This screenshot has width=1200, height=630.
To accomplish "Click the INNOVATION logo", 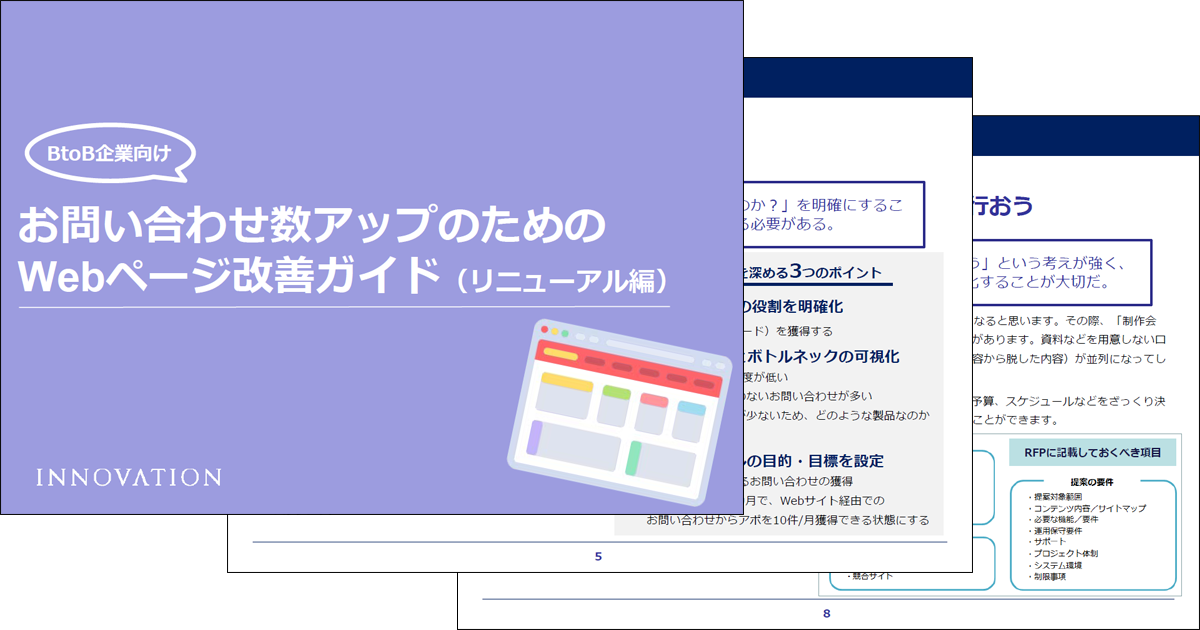I will coord(128,477).
